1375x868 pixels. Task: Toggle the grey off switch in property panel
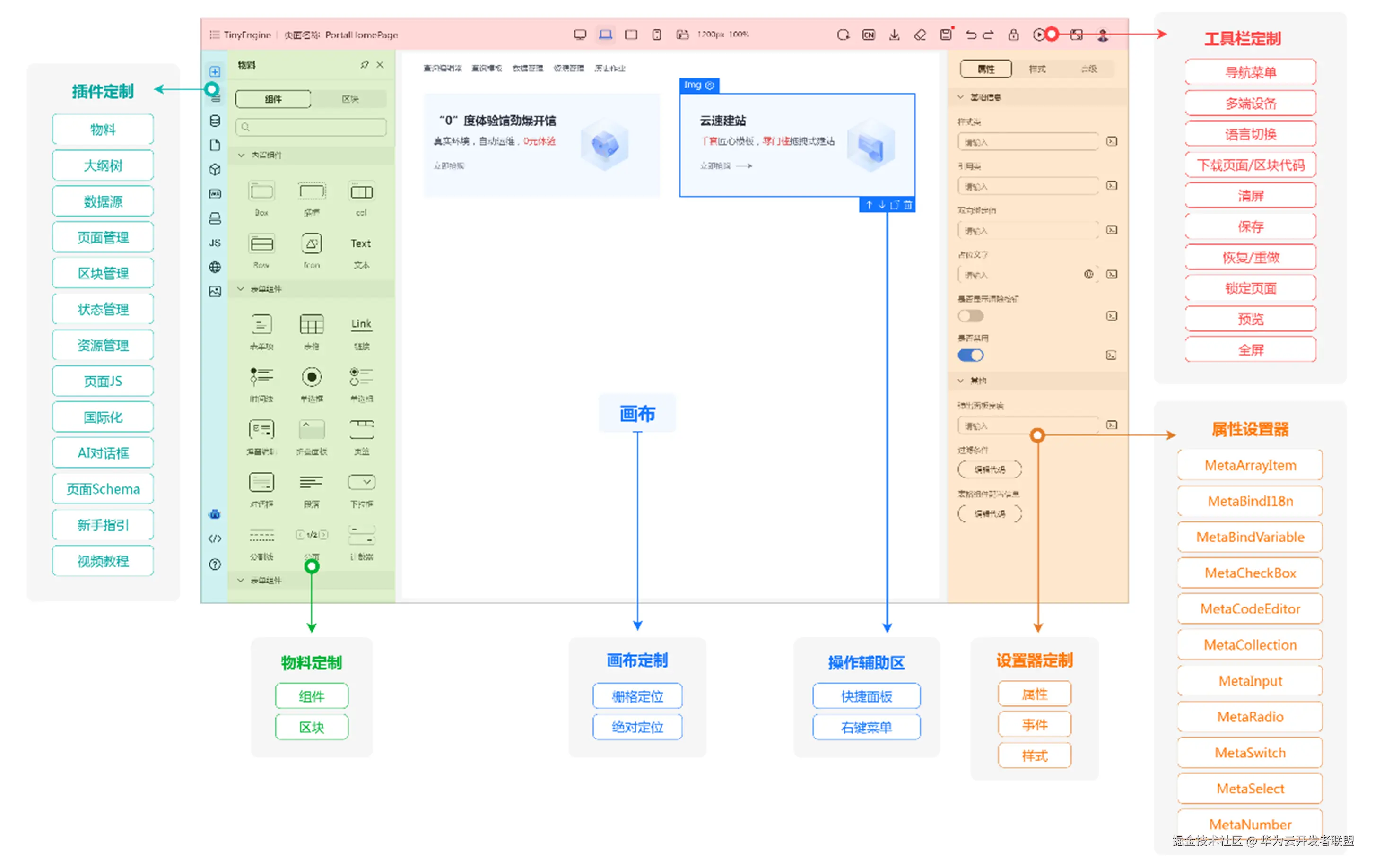970,316
